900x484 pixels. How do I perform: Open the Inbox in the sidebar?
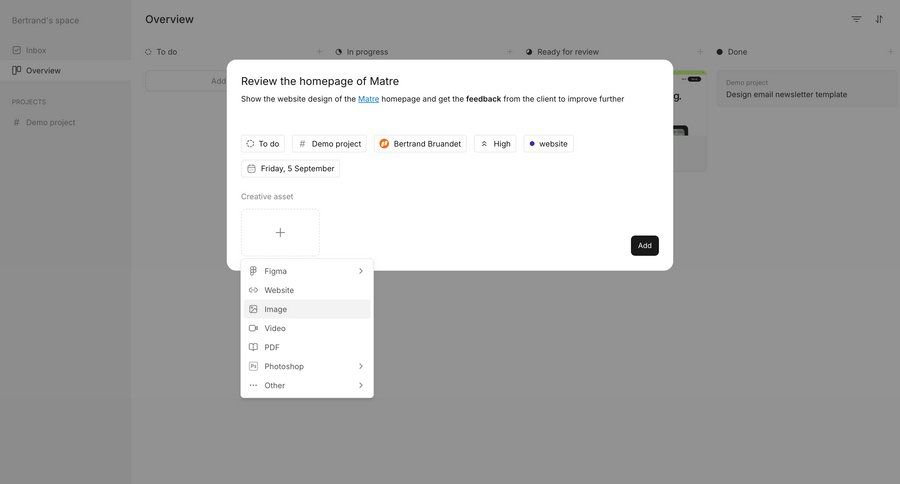[x=36, y=50]
